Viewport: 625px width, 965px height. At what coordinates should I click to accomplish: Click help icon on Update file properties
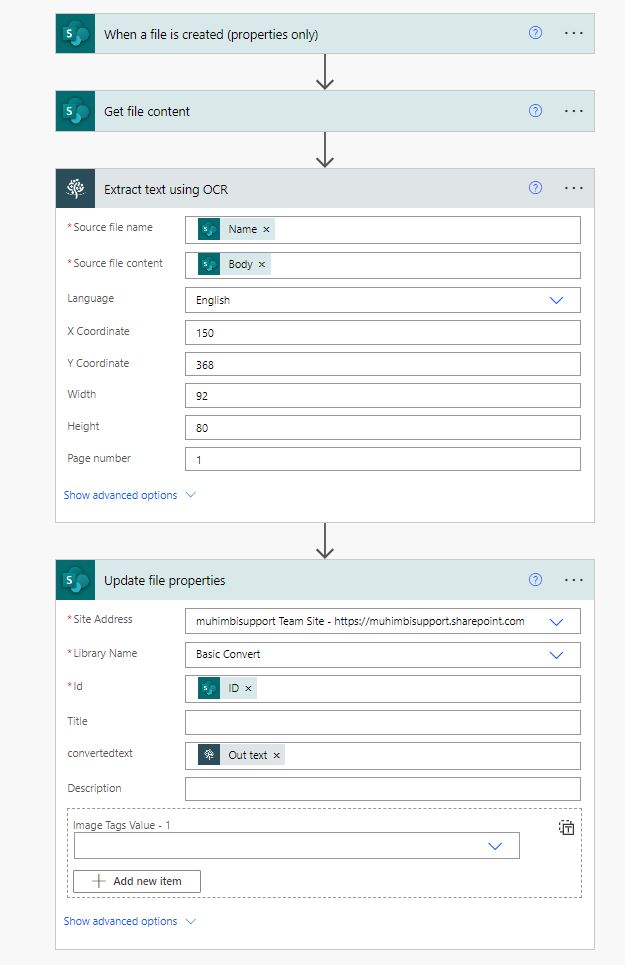coord(535,580)
